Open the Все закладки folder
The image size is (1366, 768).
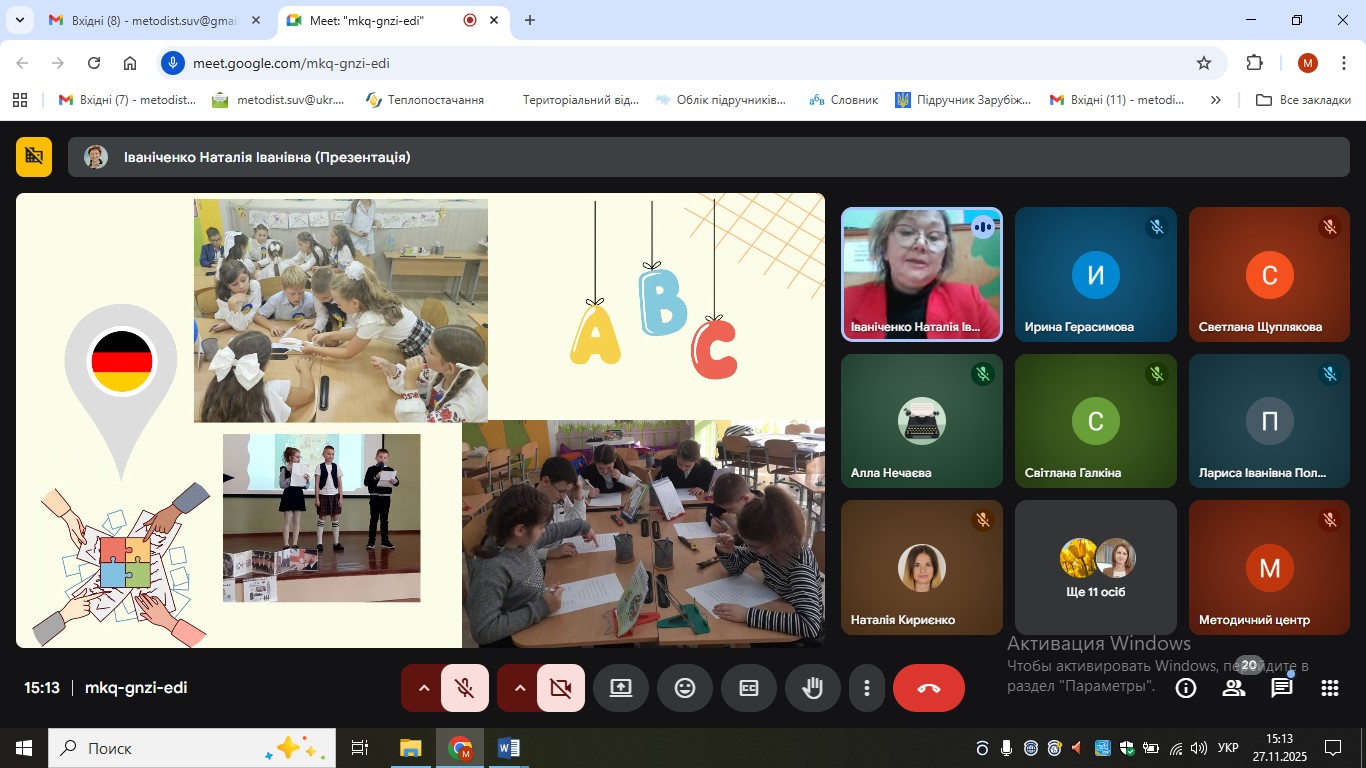click(x=1303, y=100)
